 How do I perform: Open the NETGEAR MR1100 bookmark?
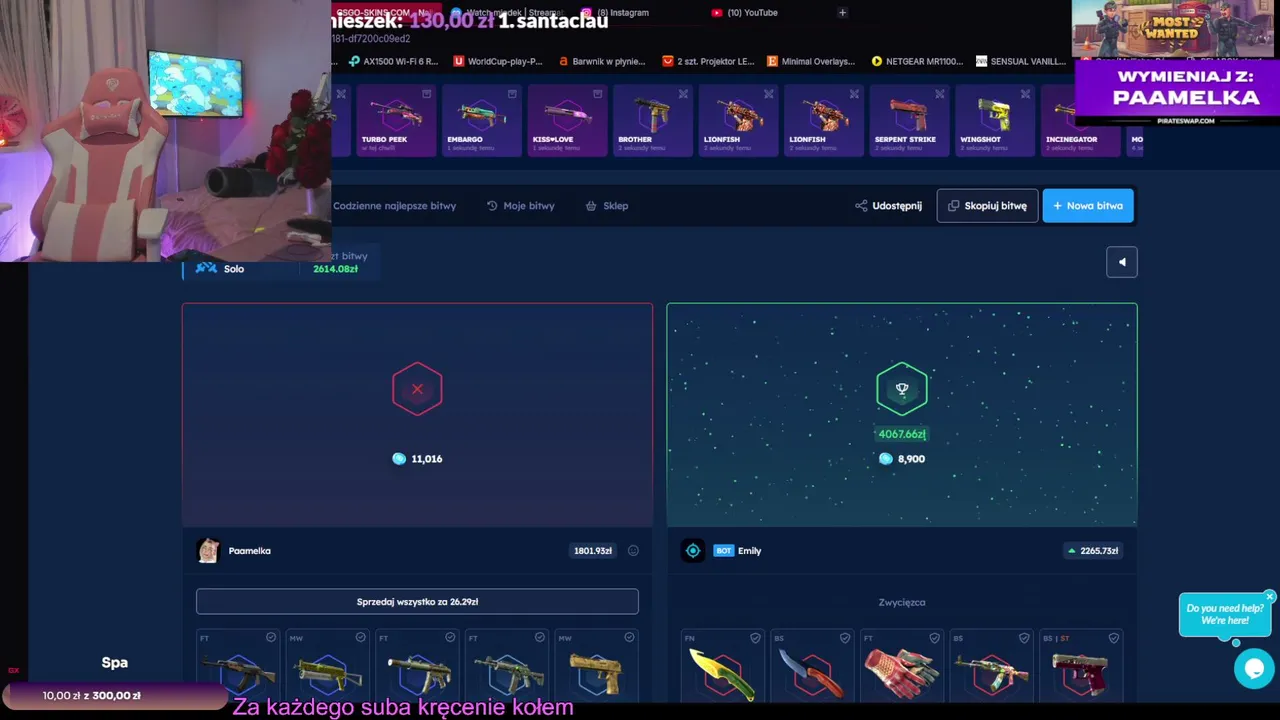(x=917, y=61)
